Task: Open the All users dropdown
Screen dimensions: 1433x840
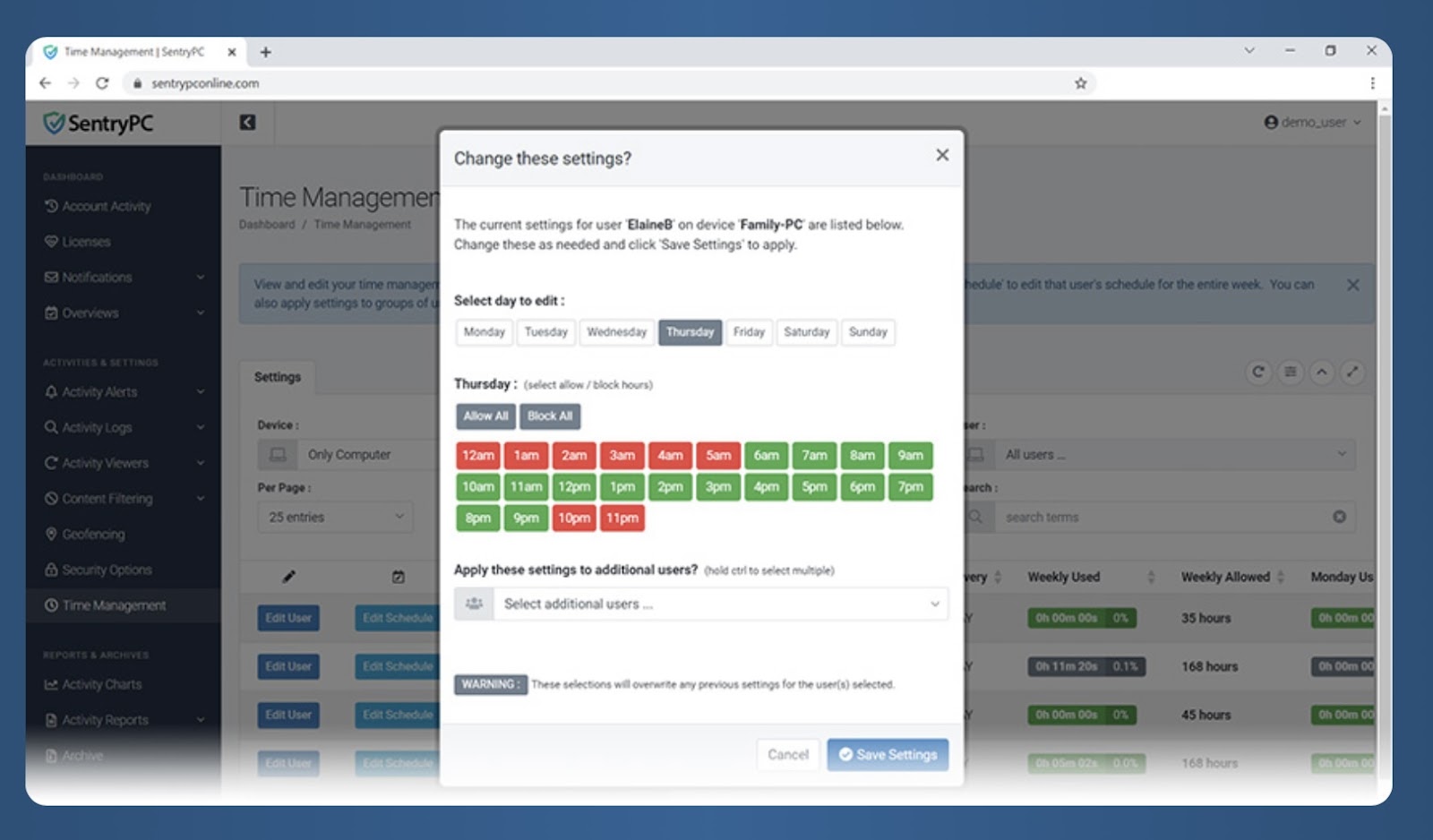Action: point(1173,455)
